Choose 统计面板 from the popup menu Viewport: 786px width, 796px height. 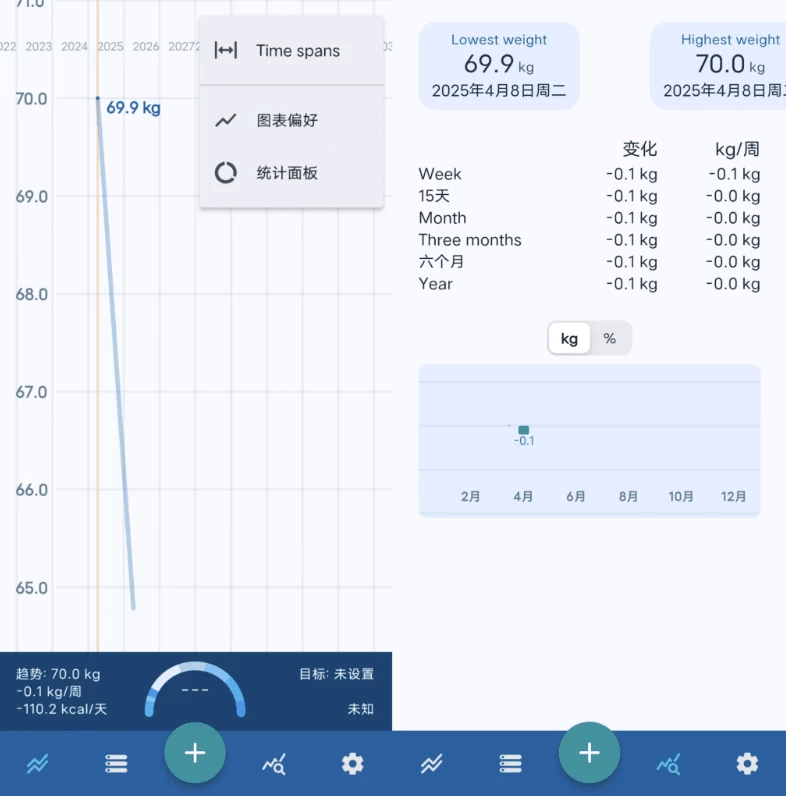pyautogui.click(x=287, y=173)
